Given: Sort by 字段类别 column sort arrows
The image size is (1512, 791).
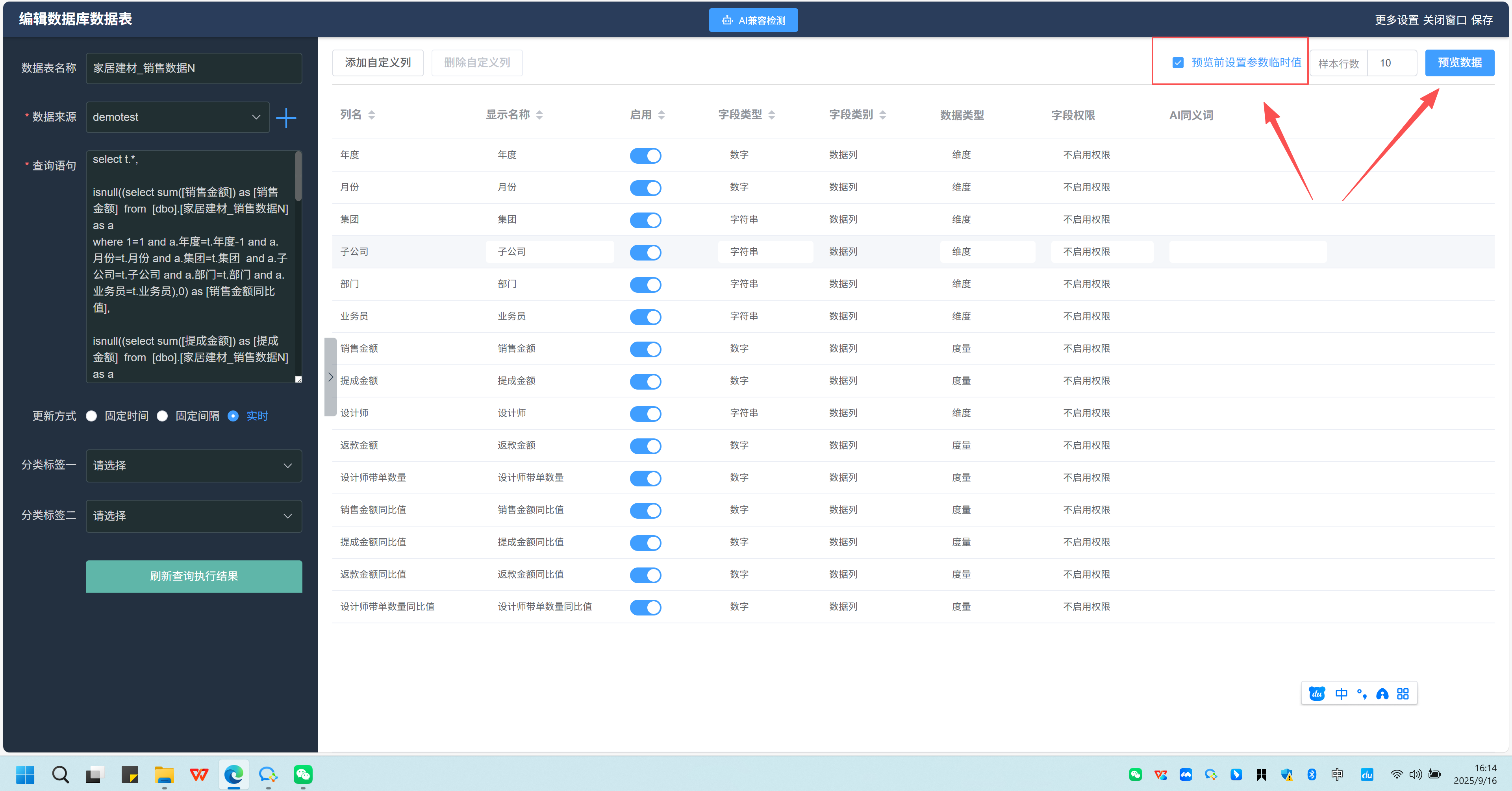Looking at the screenshot, I should [x=883, y=115].
